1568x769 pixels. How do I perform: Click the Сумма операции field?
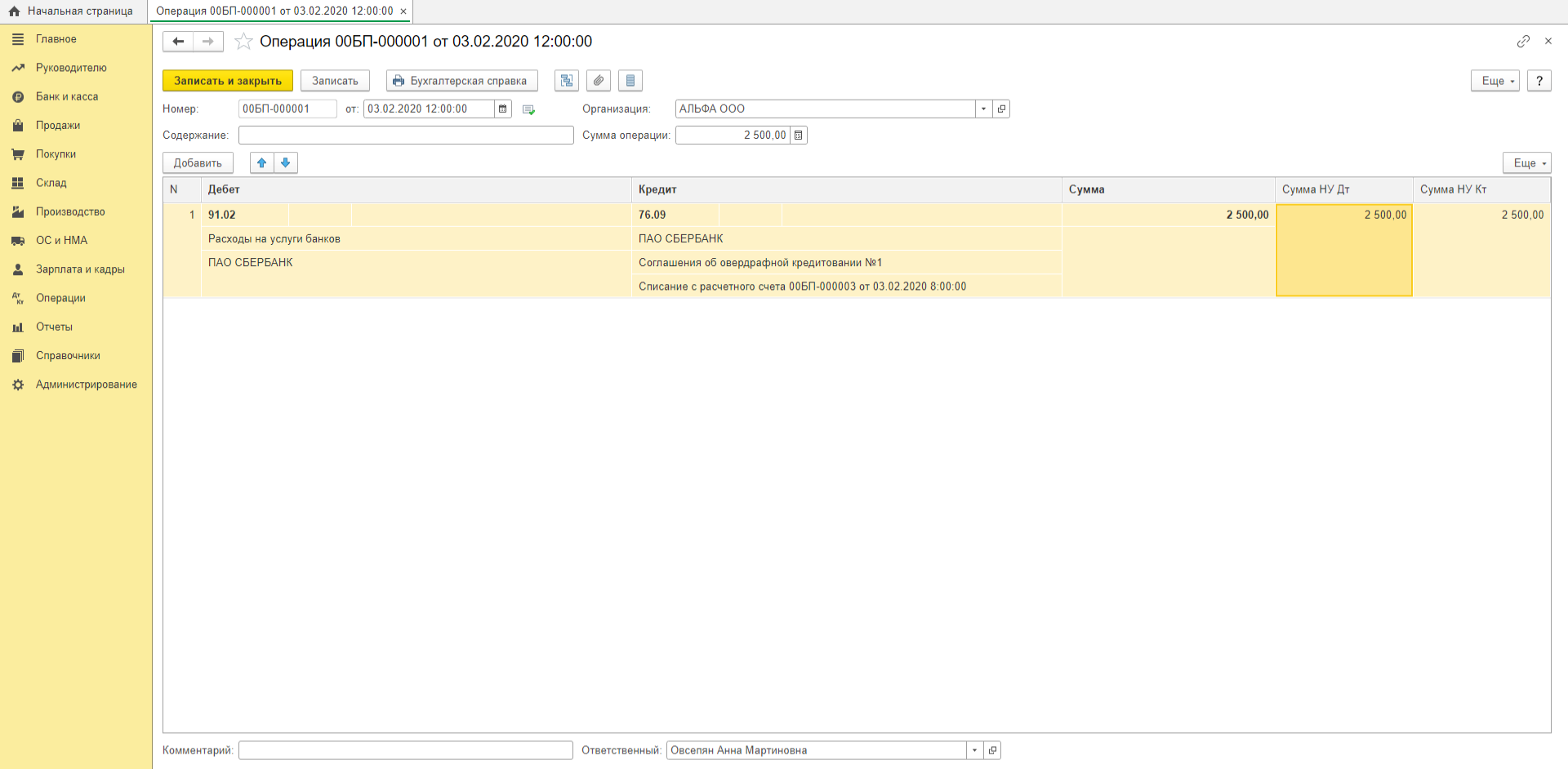tap(733, 136)
